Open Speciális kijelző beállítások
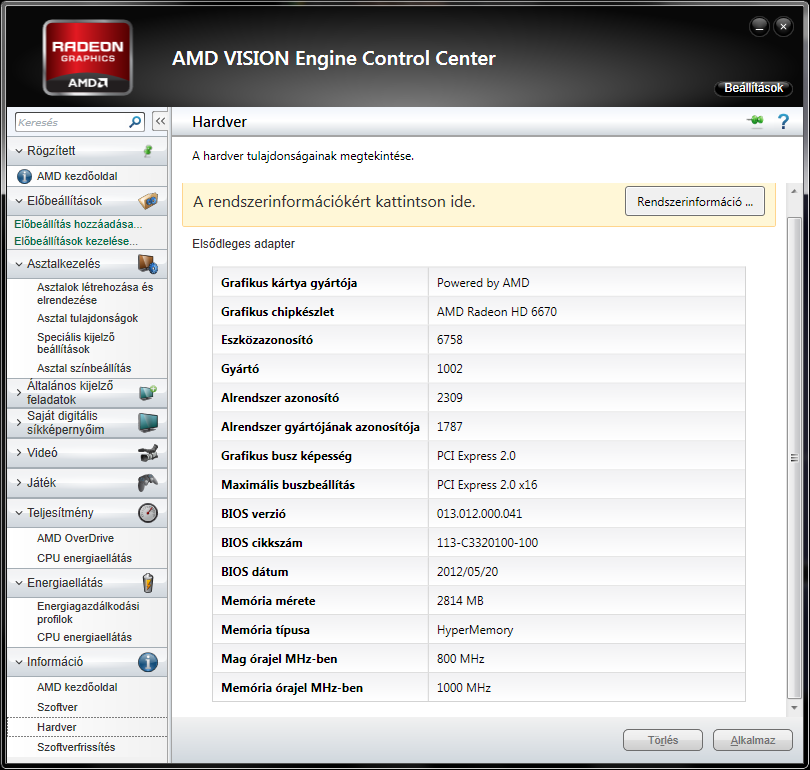810x770 pixels. pyautogui.click(x=76, y=343)
